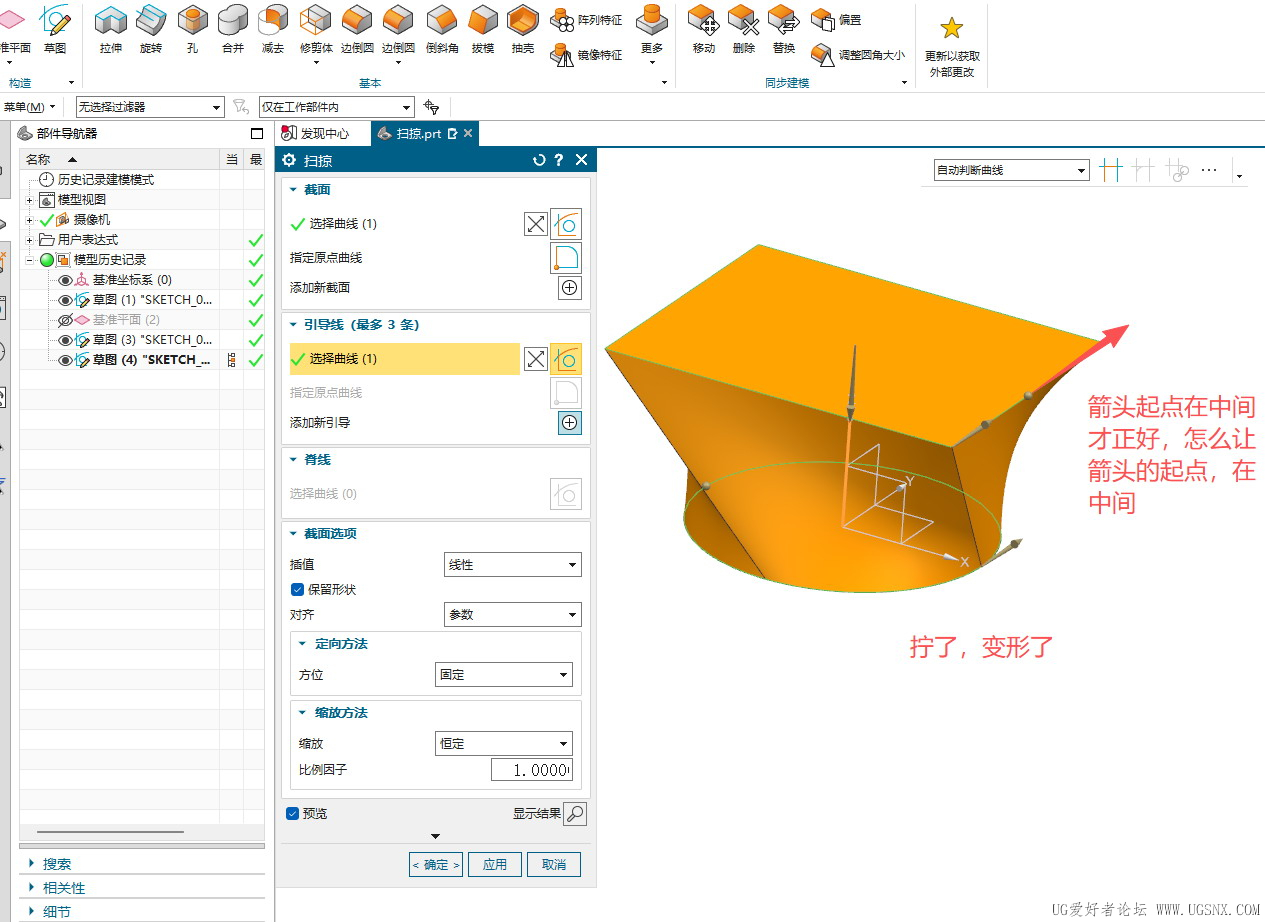Click 指定原点曲线 icon in 截面 section
The width and height of the screenshot is (1265, 922).
565,258
